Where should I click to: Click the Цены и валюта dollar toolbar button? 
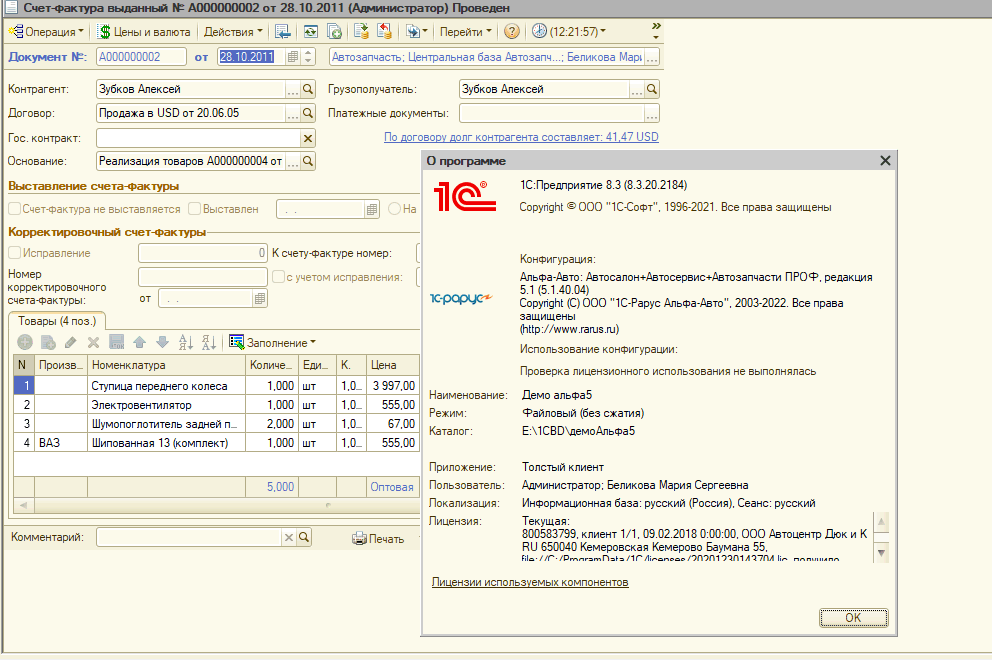pos(145,32)
